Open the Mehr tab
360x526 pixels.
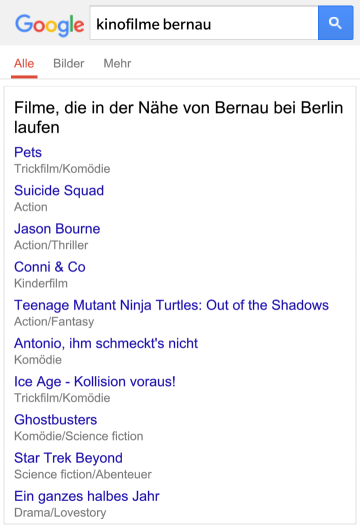tap(117, 63)
